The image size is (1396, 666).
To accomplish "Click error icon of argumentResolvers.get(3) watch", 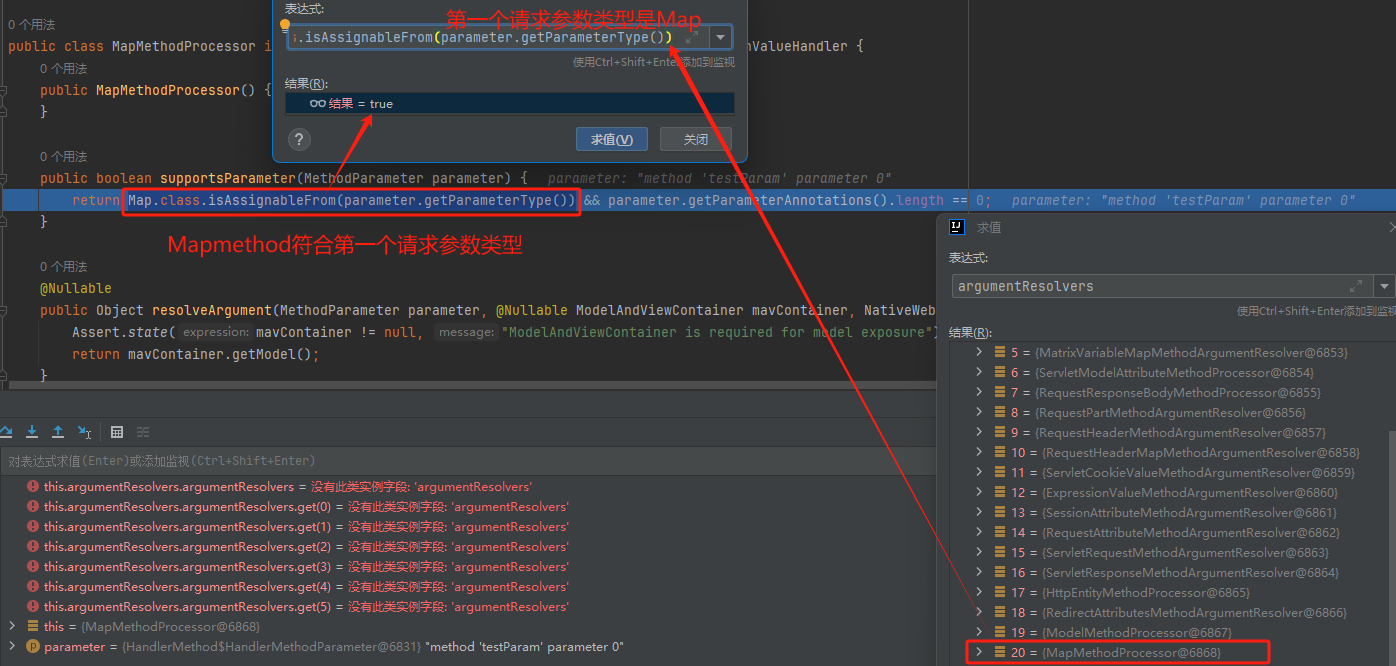I will [33, 567].
